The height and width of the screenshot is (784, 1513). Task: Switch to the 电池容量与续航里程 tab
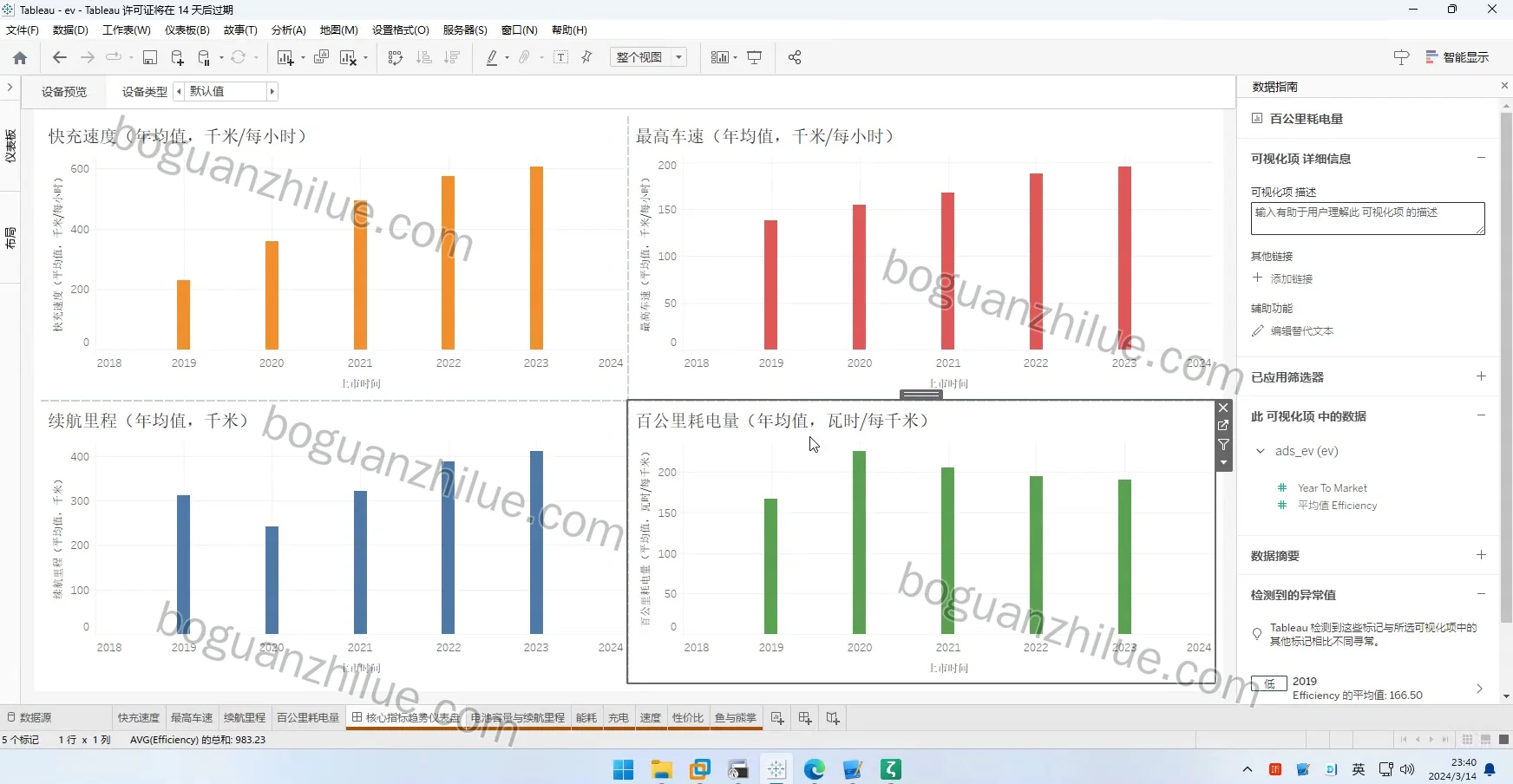tap(518, 718)
